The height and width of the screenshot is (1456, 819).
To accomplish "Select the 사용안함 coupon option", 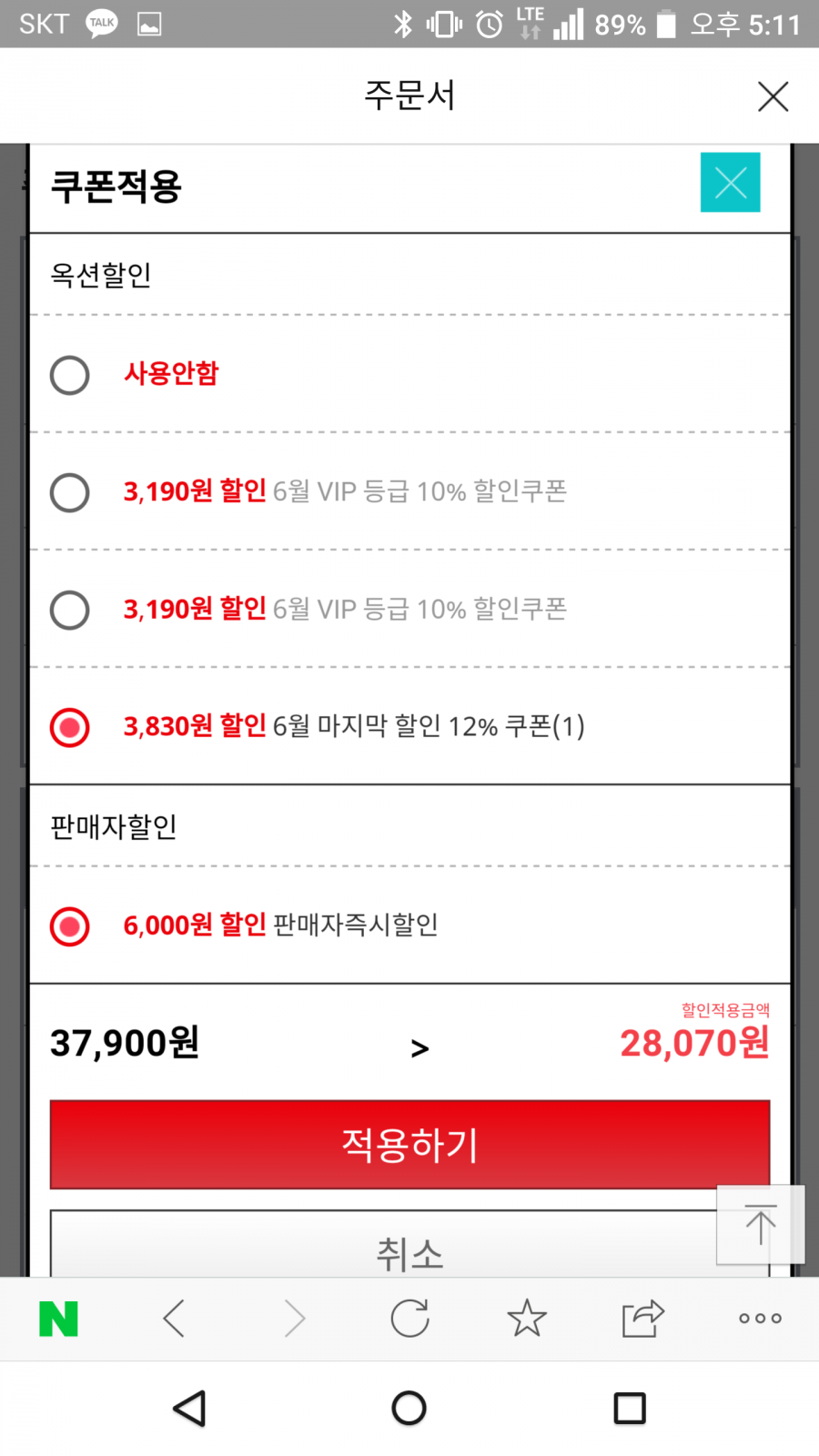I will [x=70, y=375].
